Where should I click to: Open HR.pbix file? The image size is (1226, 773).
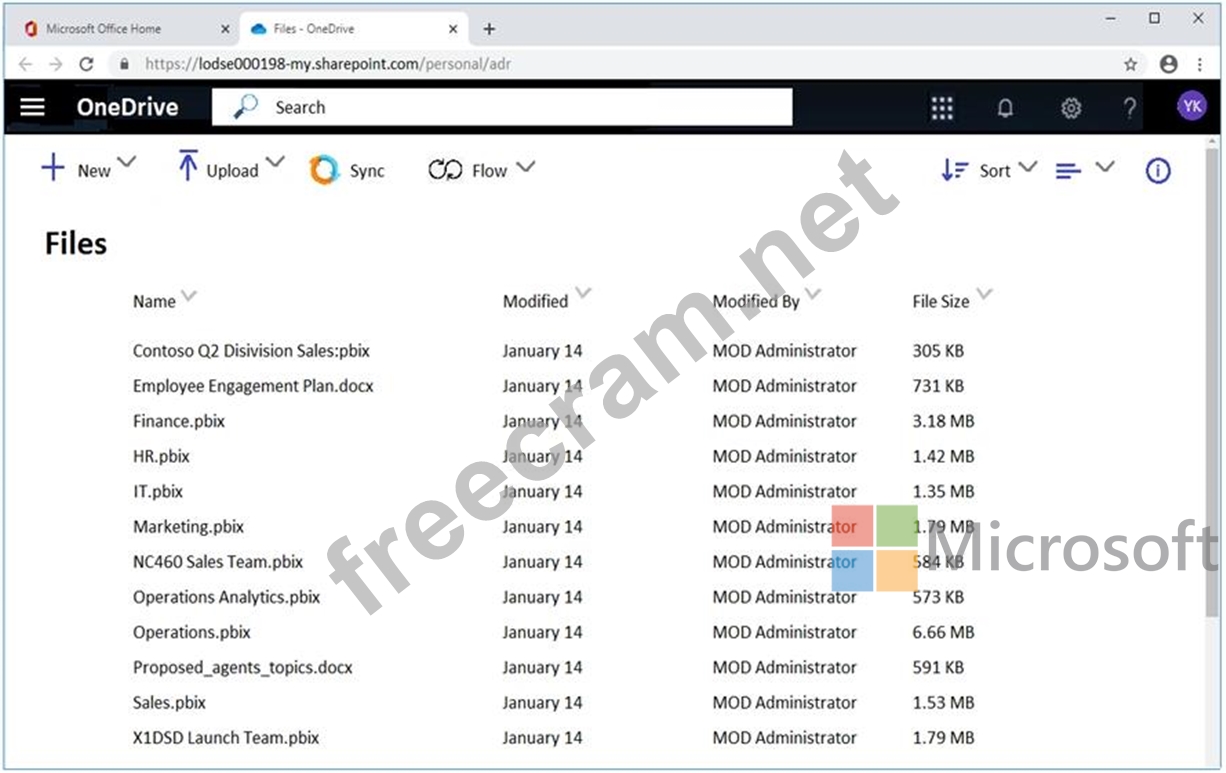161,456
